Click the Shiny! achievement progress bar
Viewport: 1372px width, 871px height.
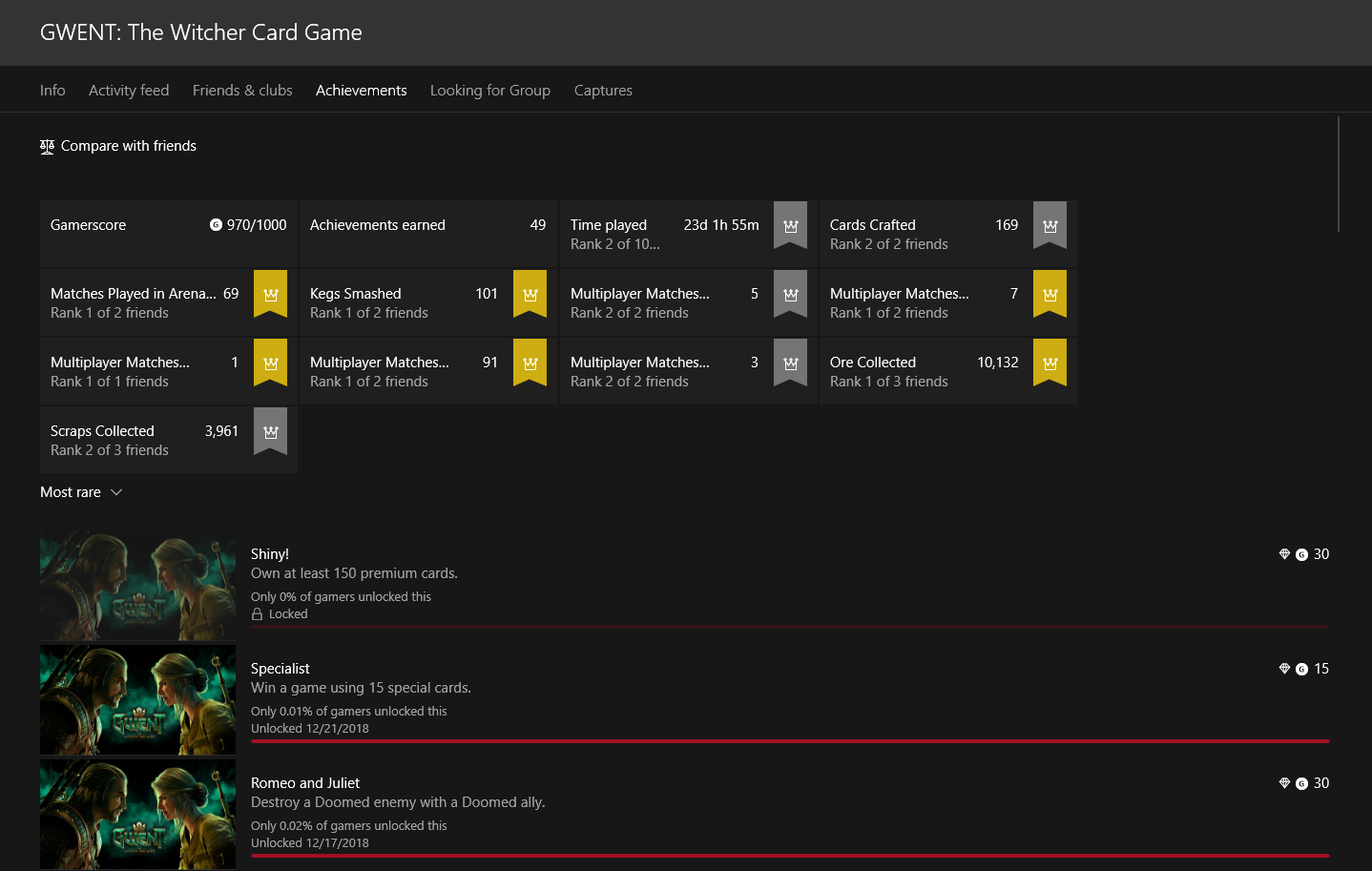pyautogui.click(x=790, y=627)
